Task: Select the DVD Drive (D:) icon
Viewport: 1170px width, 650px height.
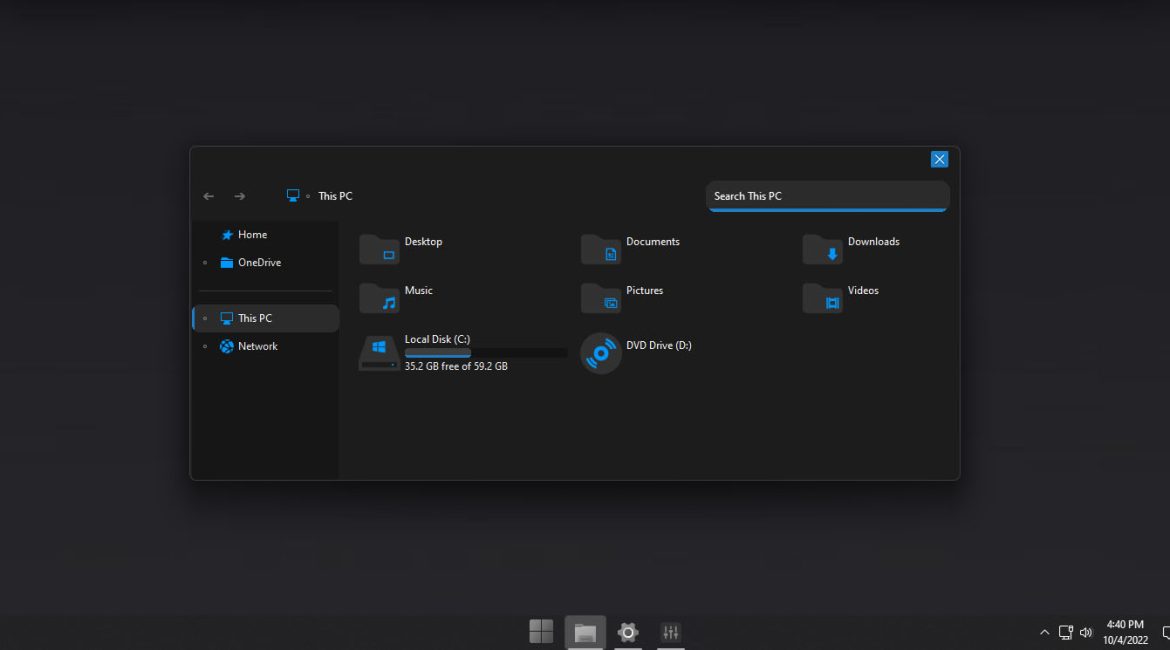Action: point(601,353)
